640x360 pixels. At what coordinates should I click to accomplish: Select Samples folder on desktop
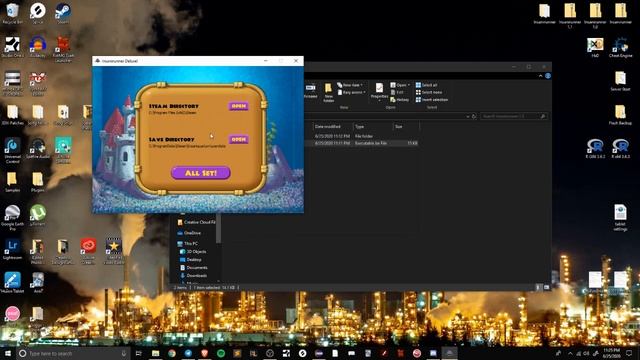(x=12, y=182)
